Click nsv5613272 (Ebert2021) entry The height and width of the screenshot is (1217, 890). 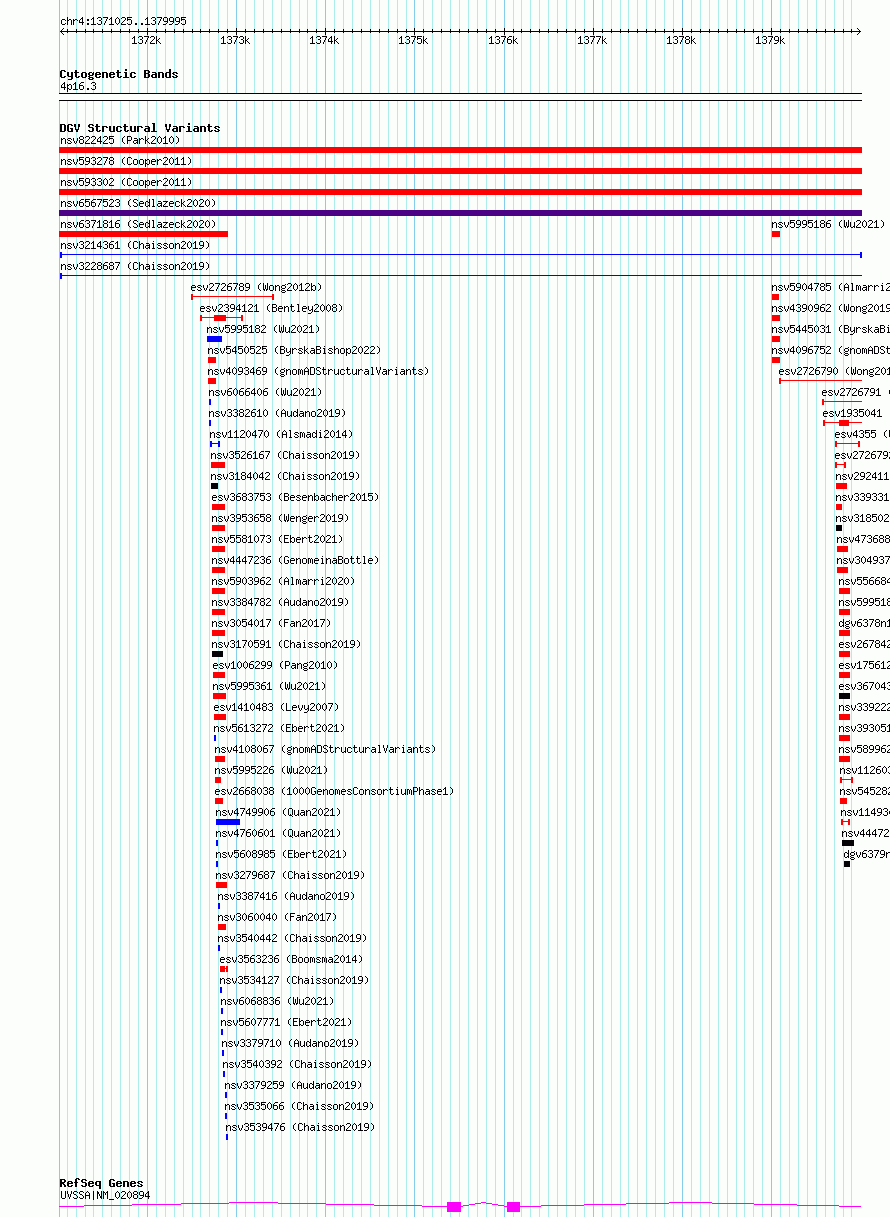click(280, 728)
